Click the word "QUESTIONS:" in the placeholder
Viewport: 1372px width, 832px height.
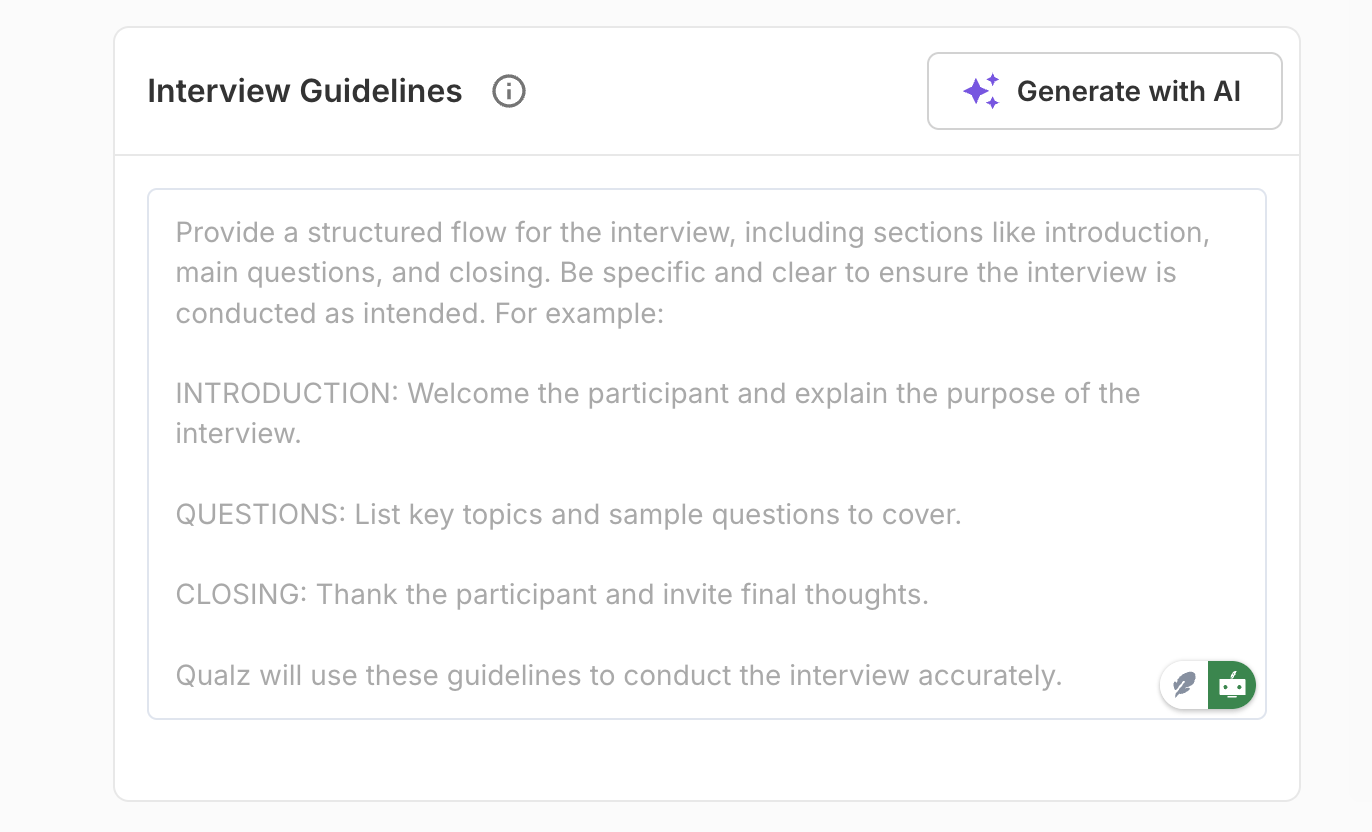(260, 515)
